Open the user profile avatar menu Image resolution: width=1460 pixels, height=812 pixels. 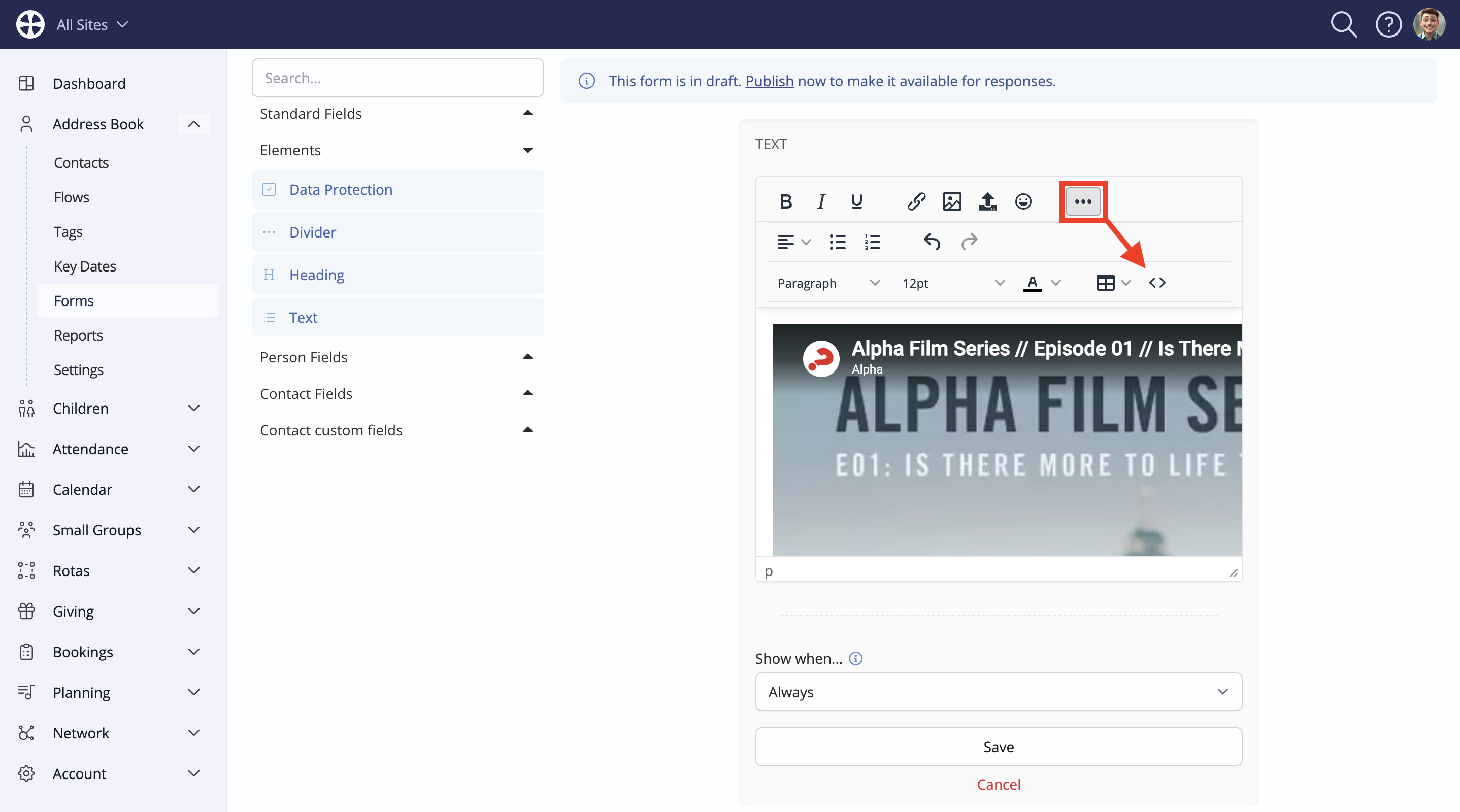1430,24
